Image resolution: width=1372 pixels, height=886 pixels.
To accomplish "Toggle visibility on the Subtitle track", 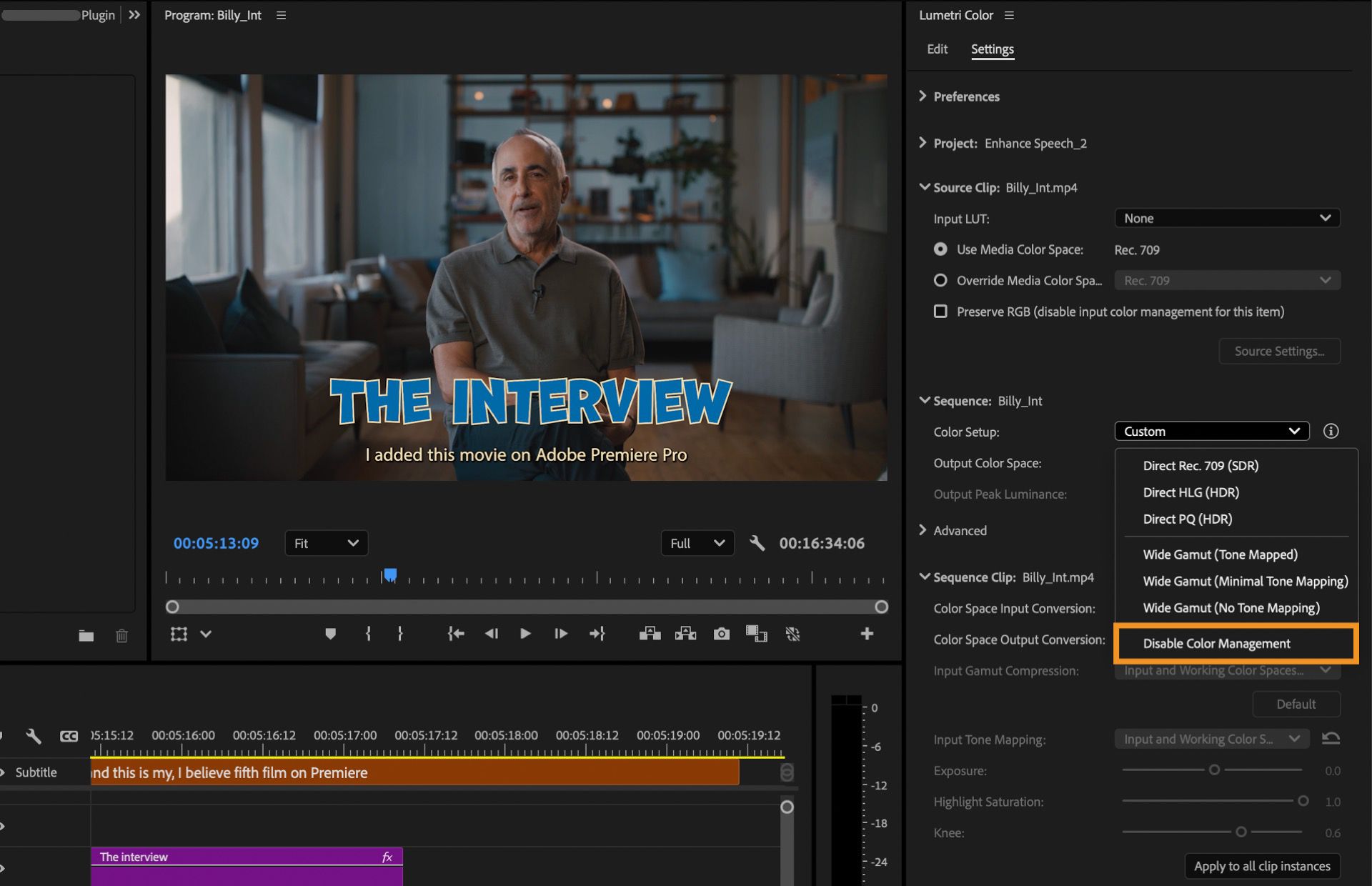I will pos(4,772).
